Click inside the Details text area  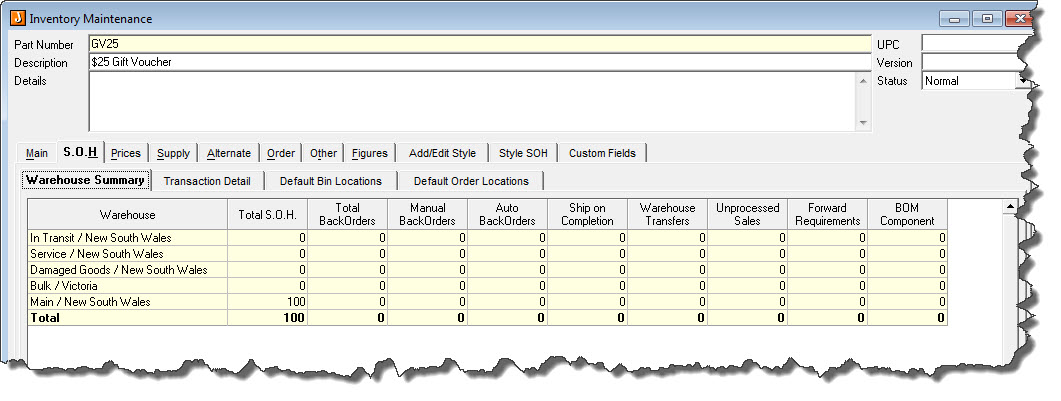click(x=472, y=101)
